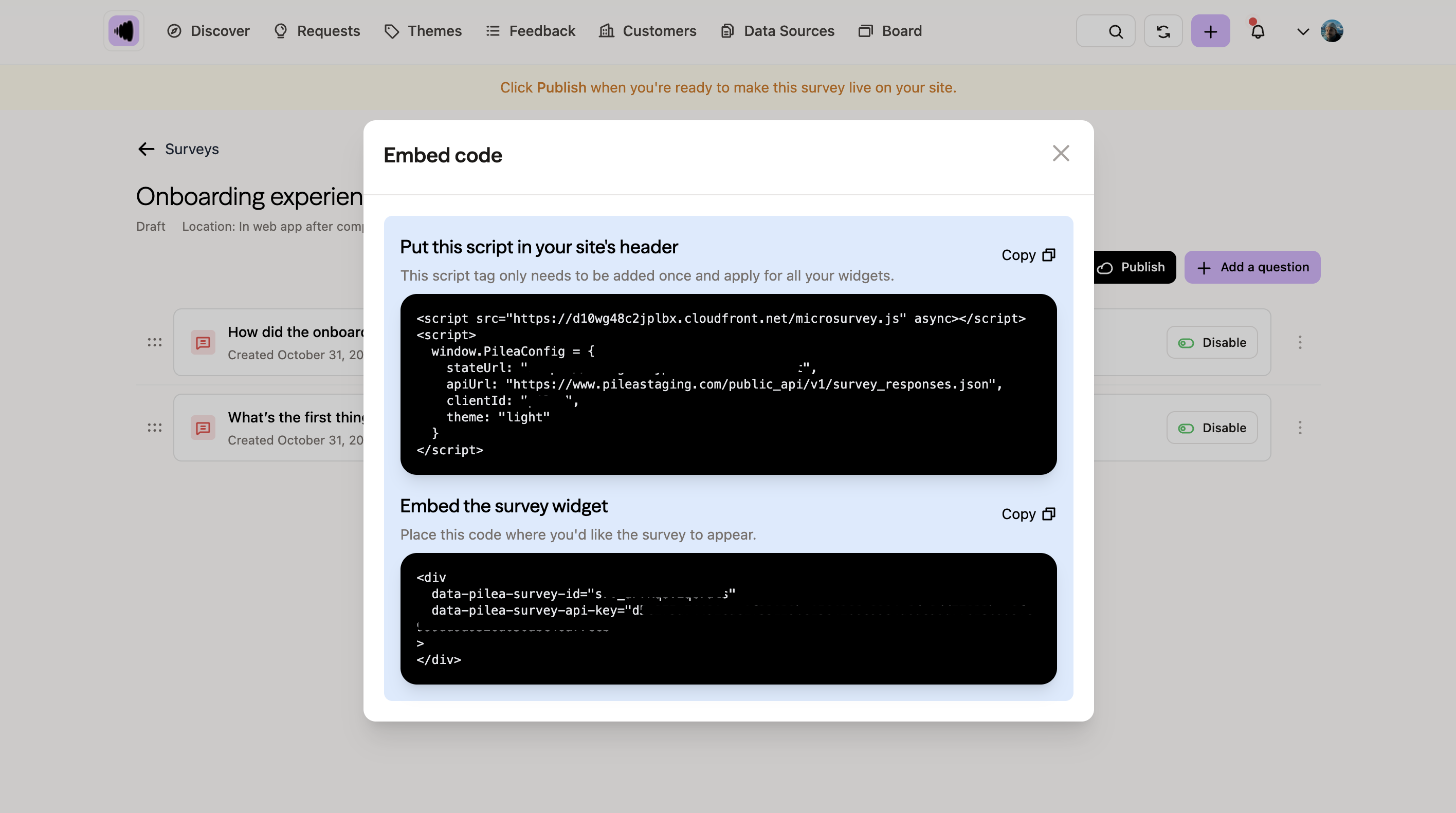Viewport: 1456px width, 813px height.
Task: Copy the site header script
Action: (1028, 255)
